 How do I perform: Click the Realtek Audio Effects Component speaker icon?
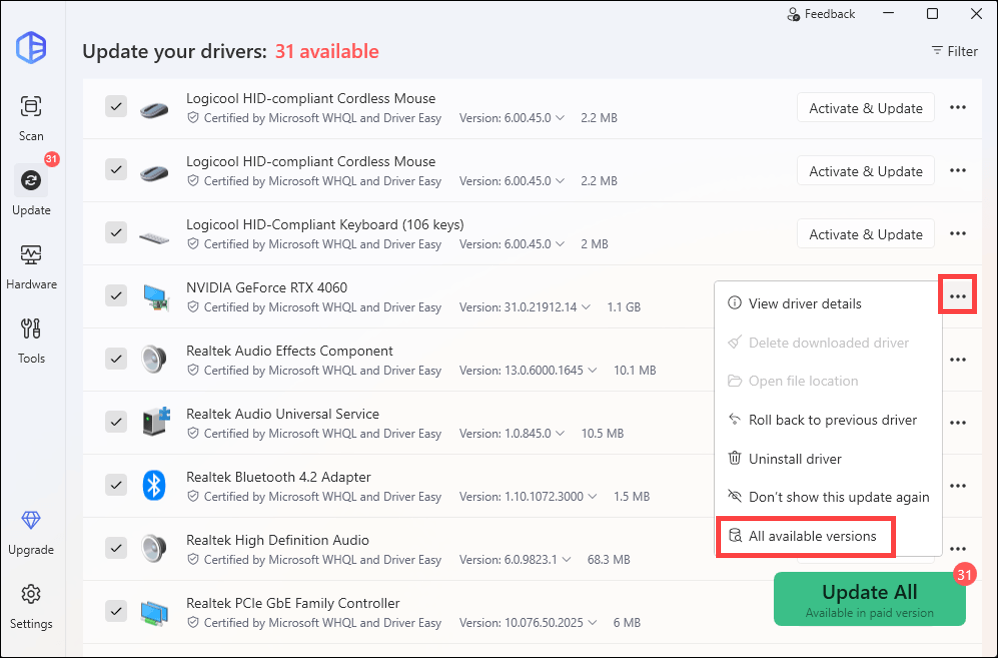(x=154, y=360)
